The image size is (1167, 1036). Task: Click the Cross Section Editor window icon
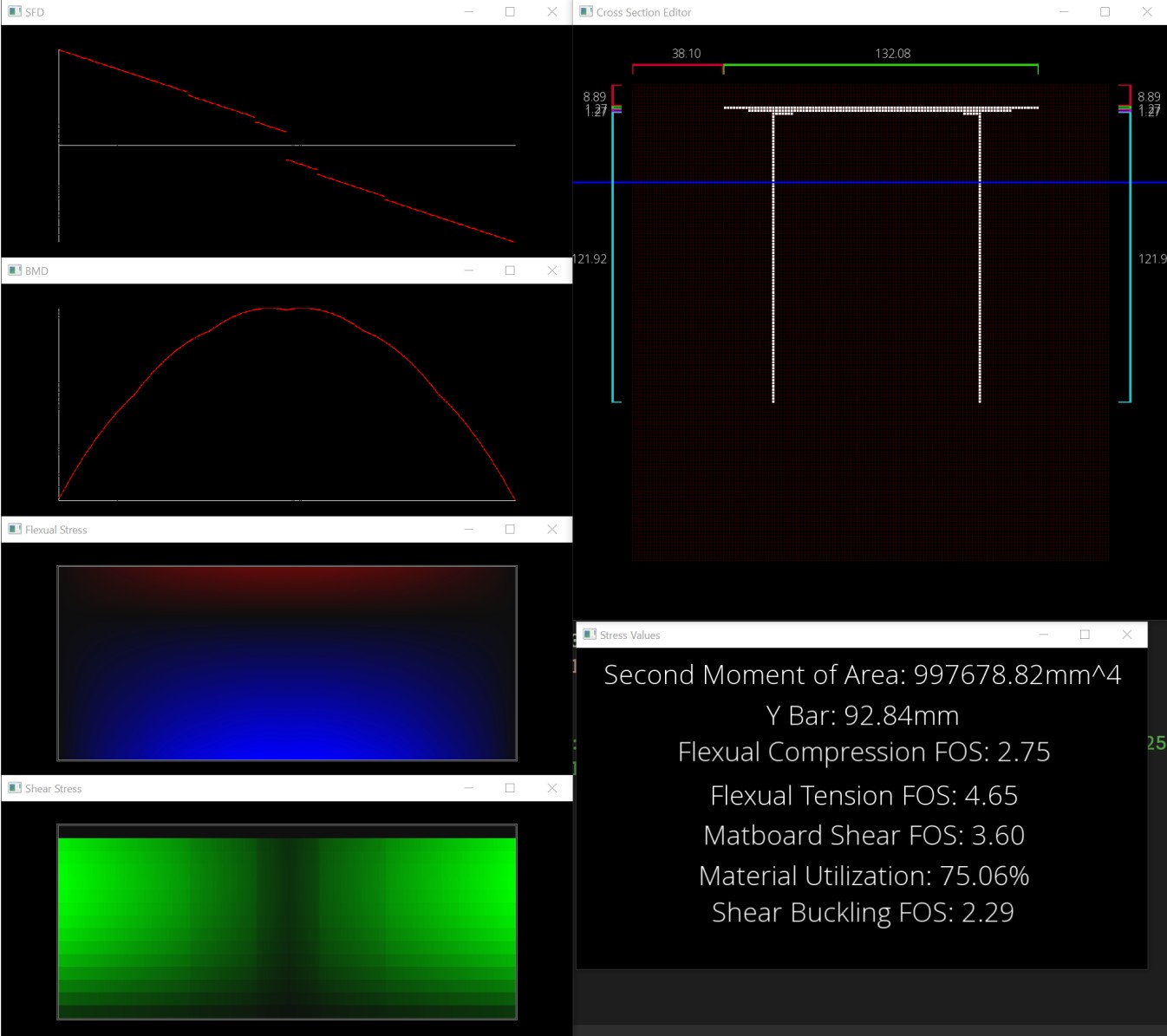click(x=586, y=12)
